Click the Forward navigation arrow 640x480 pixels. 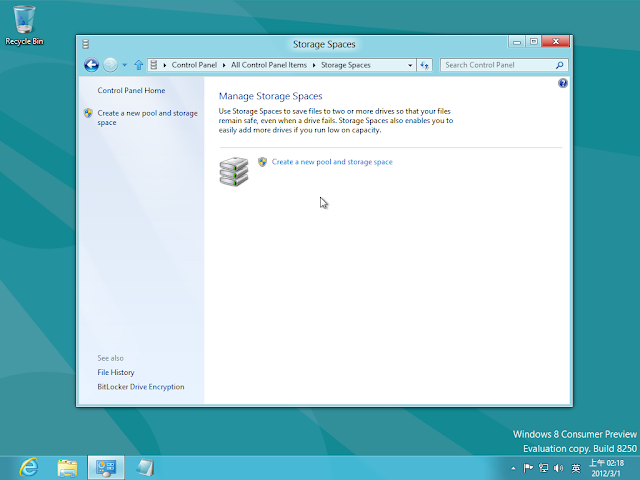(x=110, y=65)
